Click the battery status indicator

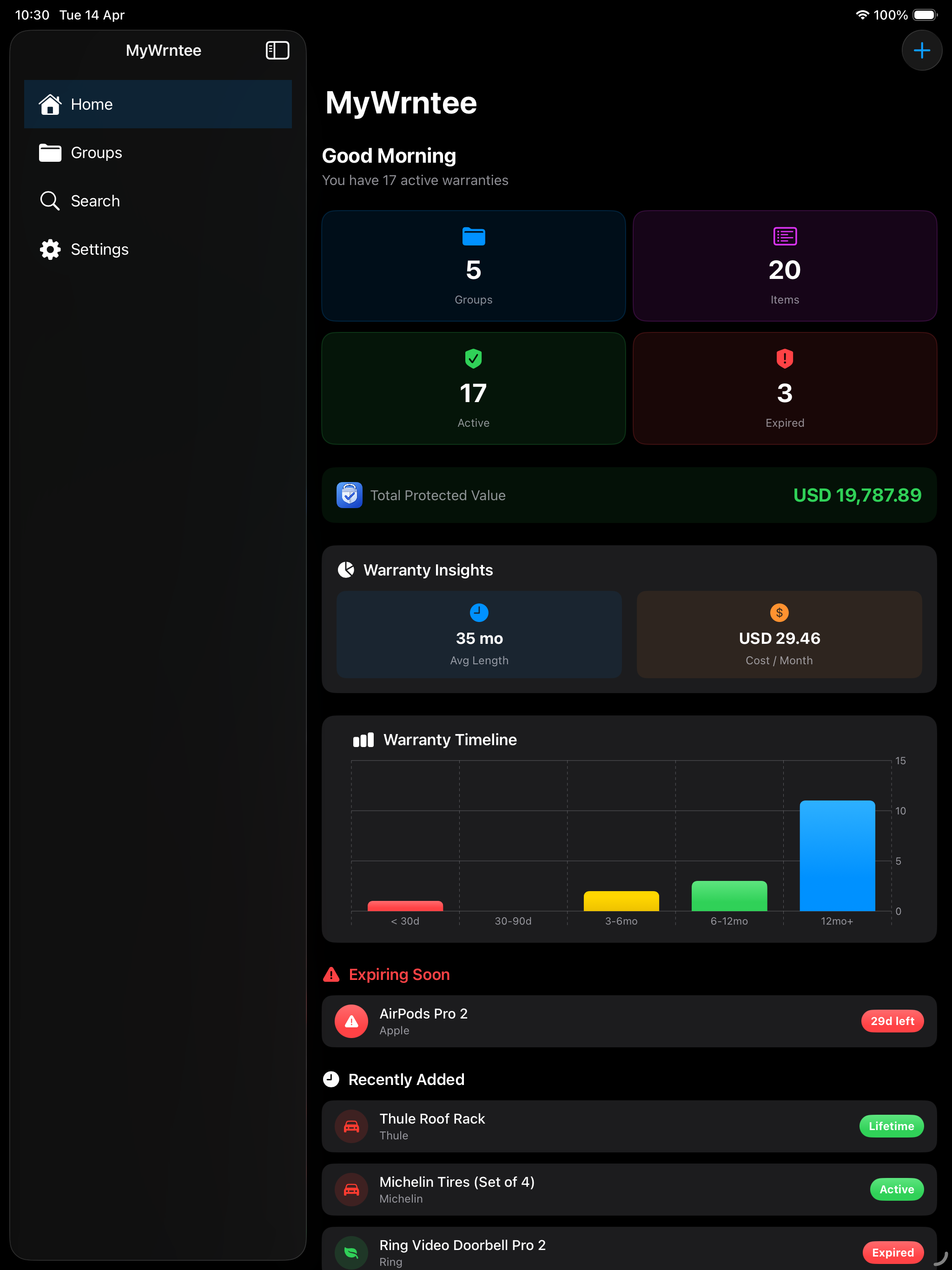[925, 15]
